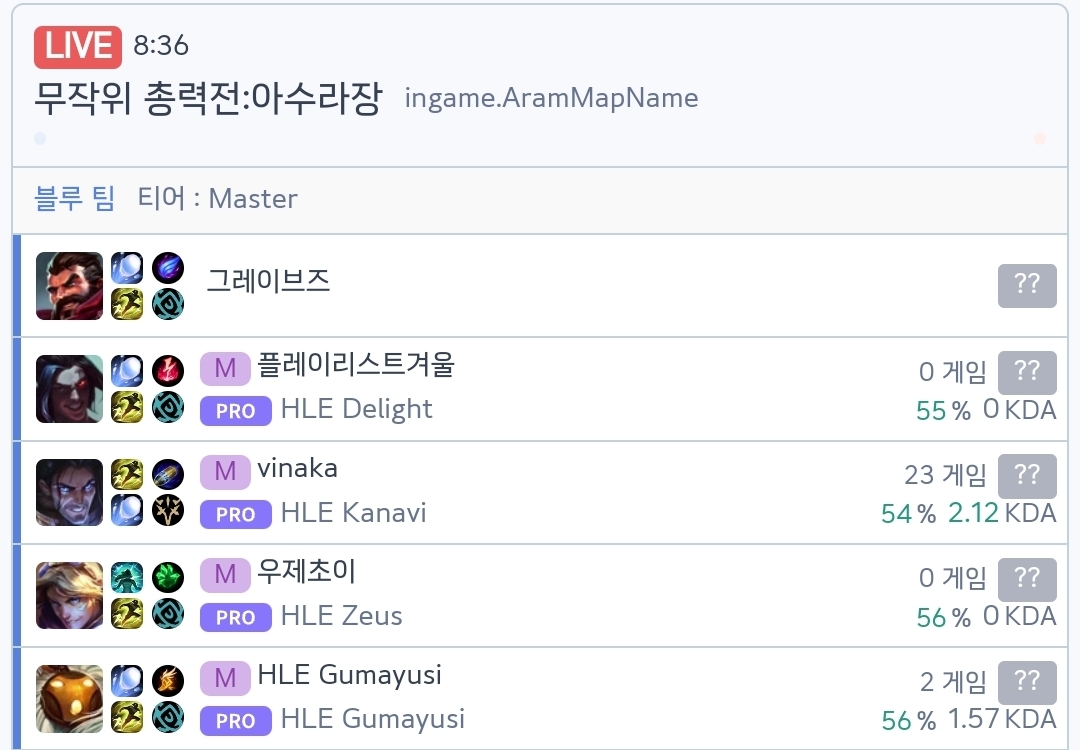Click the Ezreal portrait beside 우제초이
1080x750 pixels.
(69, 595)
